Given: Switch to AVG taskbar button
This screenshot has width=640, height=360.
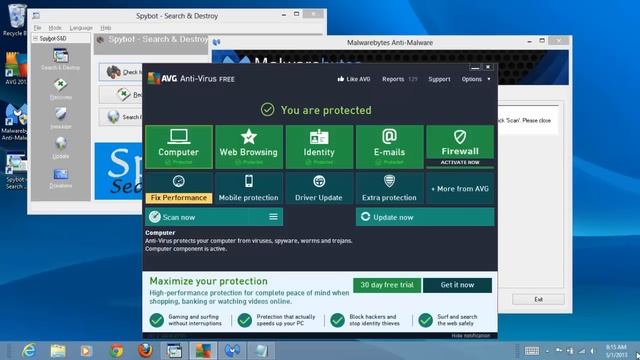Looking at the screenshot, I should coord(203,351).
